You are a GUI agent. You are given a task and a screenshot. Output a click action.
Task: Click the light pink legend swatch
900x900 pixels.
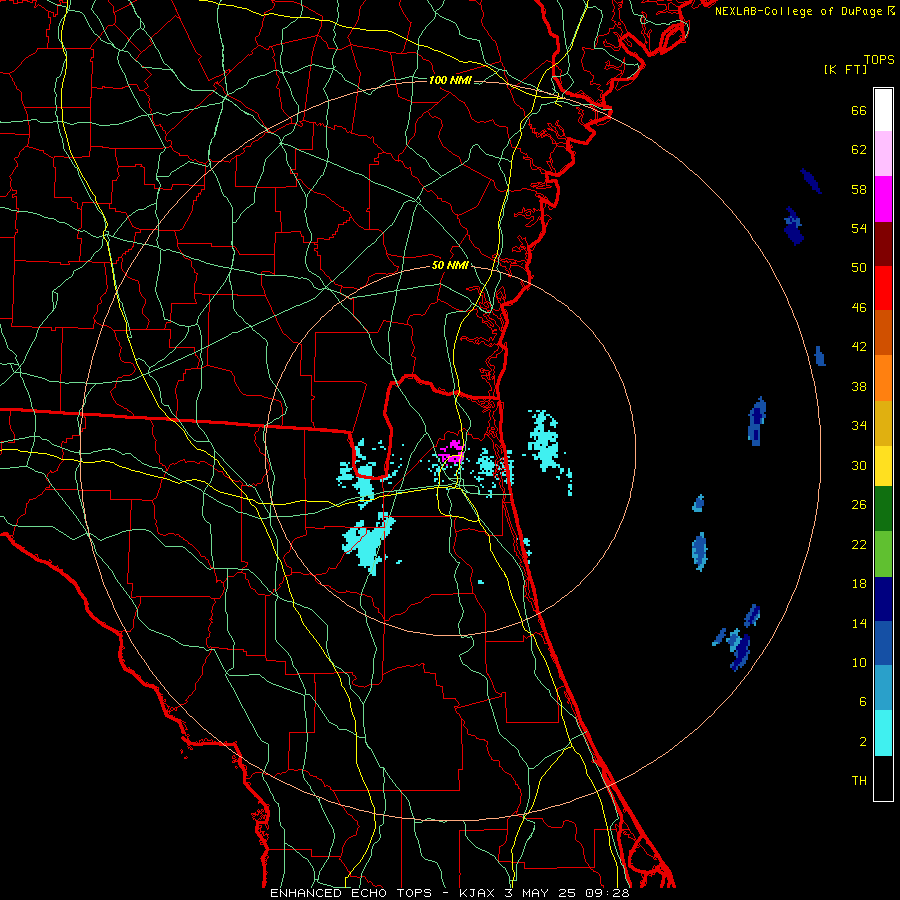pyautogui.click(x=883, y=154)
